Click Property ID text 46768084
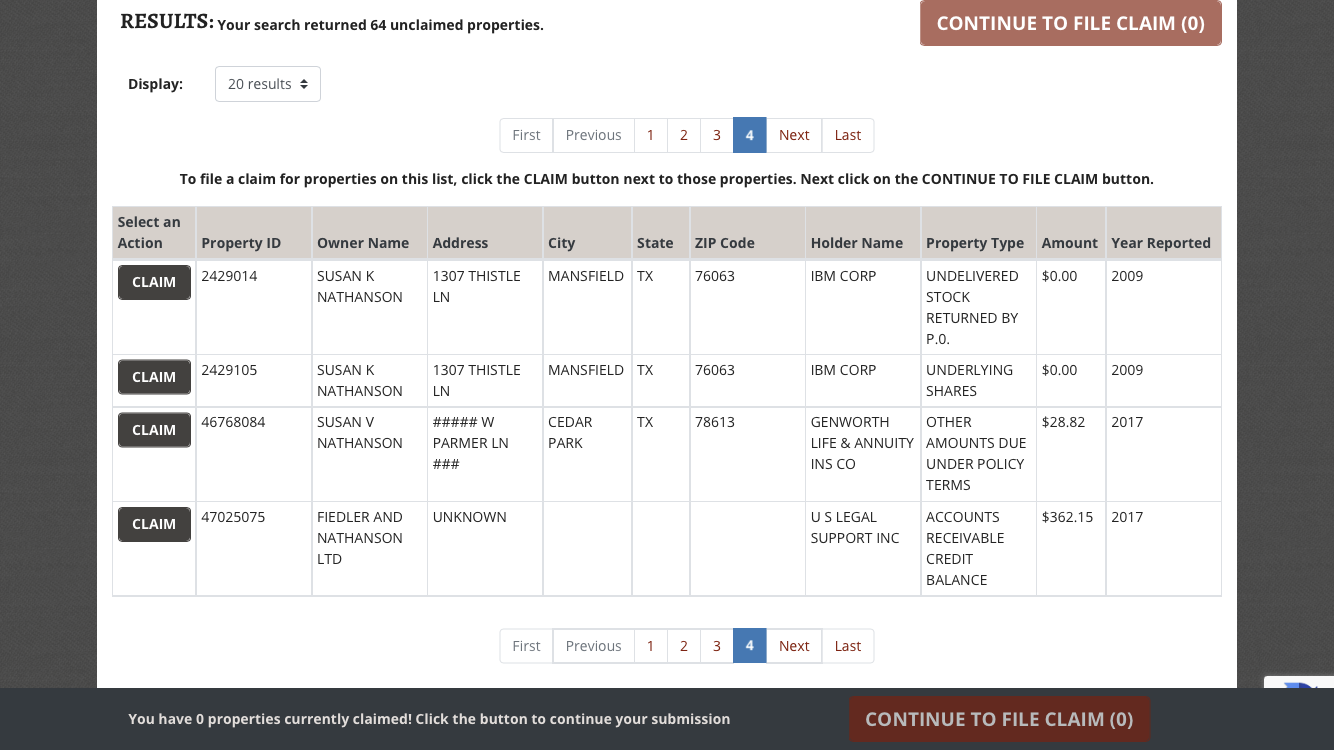The width and height of the screenshot is (1334, 750). click(233, 422)
